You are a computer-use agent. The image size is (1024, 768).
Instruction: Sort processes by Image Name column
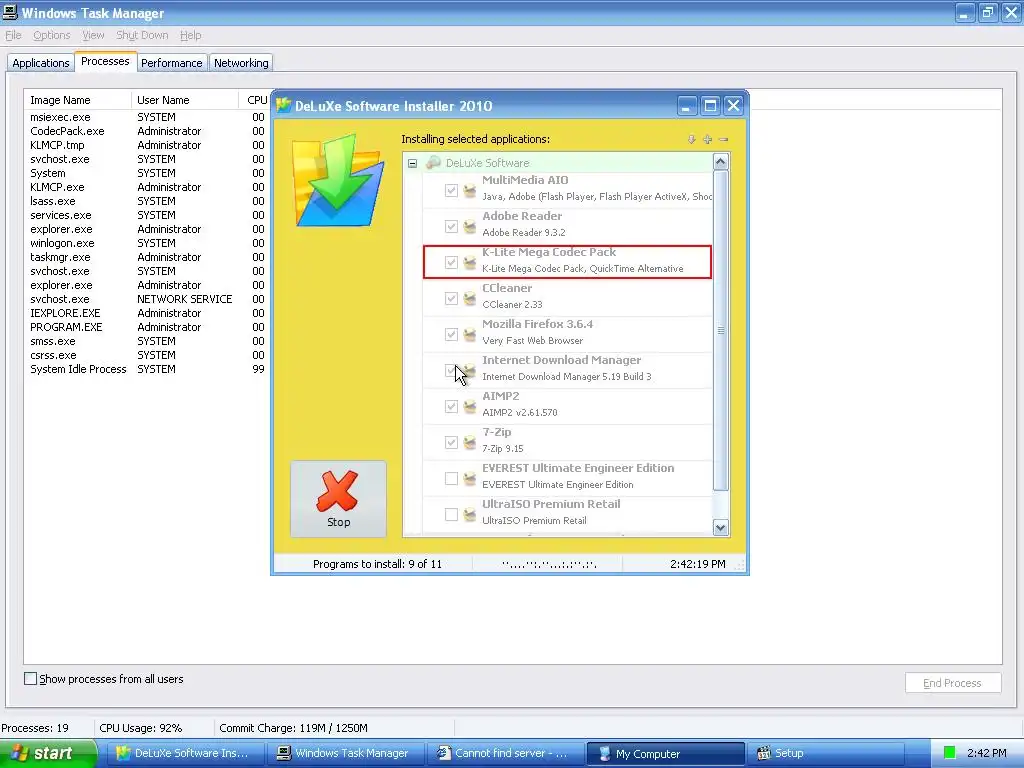tap(77, 100)
